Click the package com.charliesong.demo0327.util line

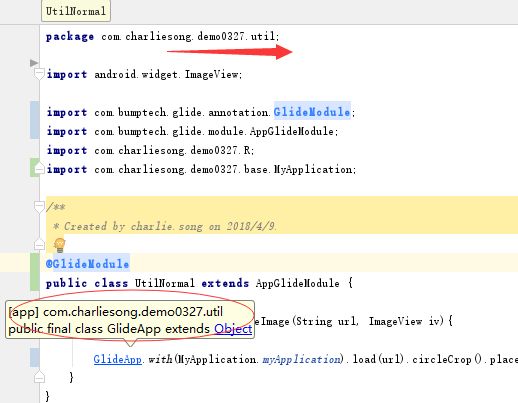coord(162,36)
